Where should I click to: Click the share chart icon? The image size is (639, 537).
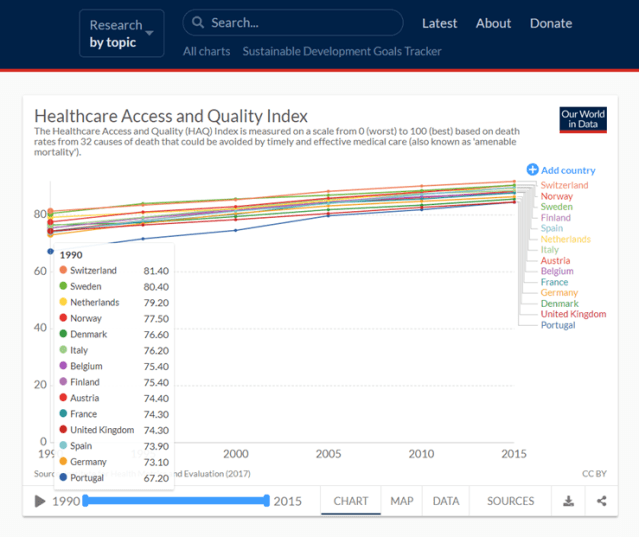pyautogui.click(x=601, y=501)
